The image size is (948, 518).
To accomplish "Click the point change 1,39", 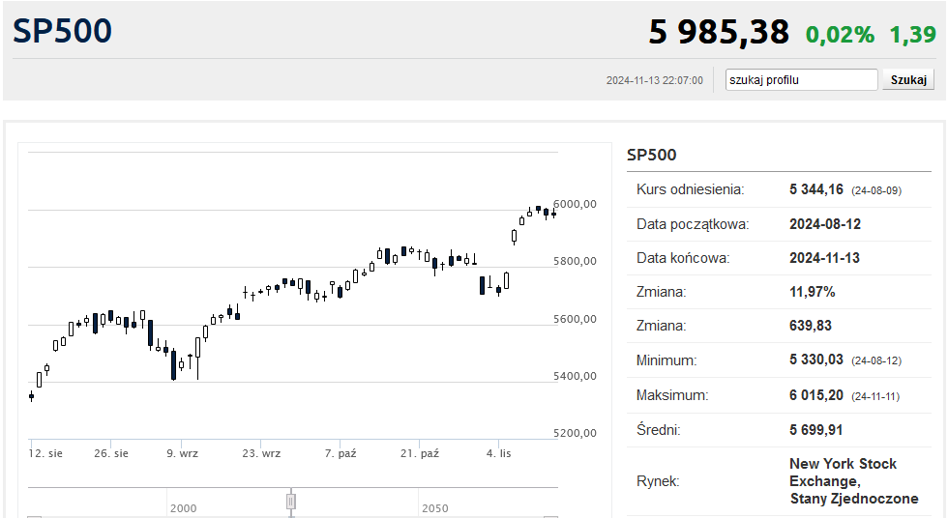I will point(912,35).
